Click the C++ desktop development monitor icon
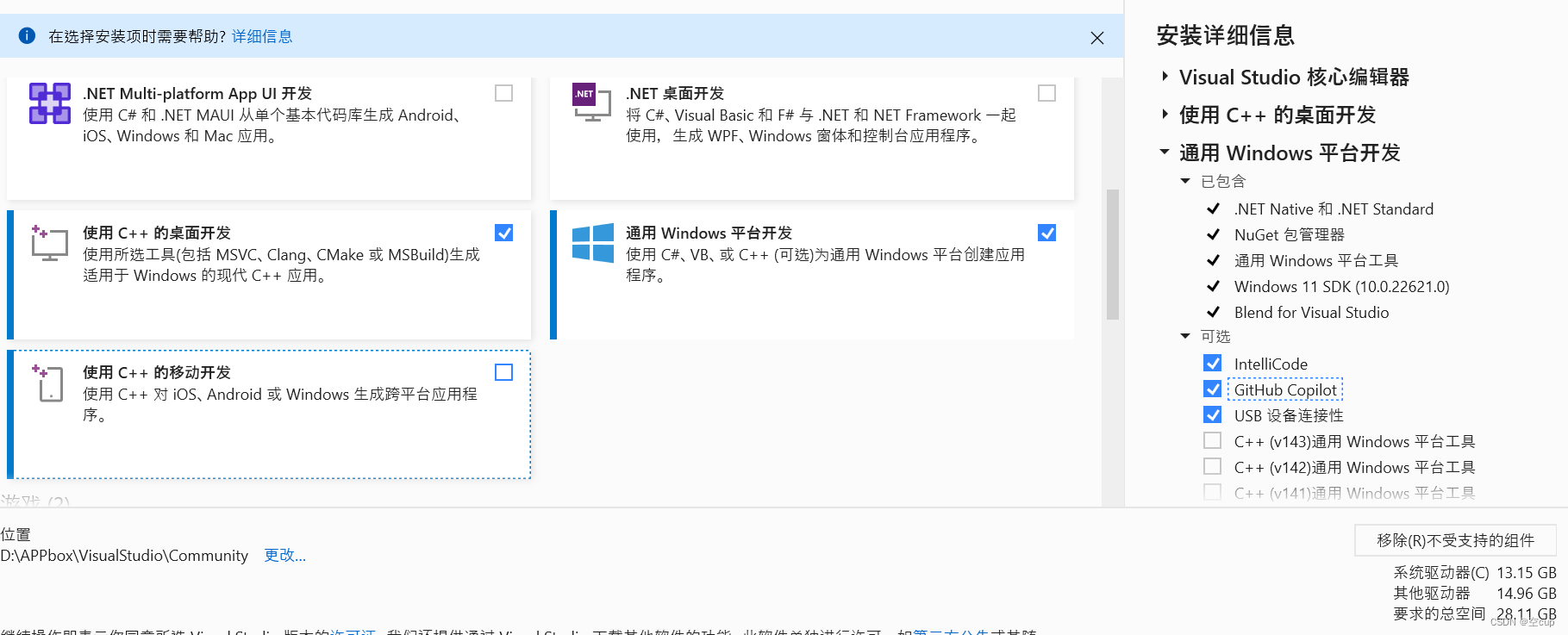The height and width of the screenshot is (635, 1568). (49, 243)
